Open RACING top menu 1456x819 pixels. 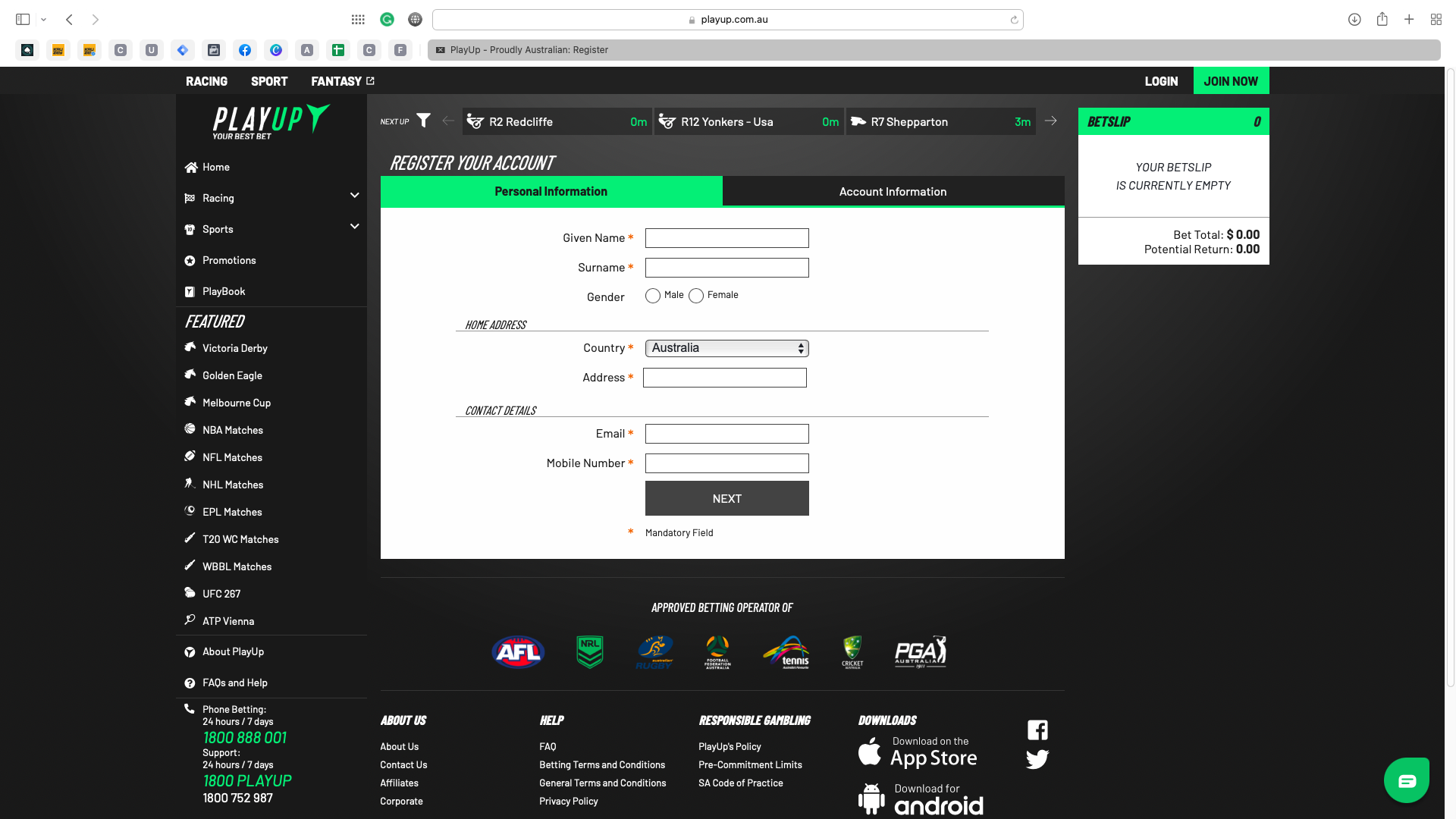tap(206, 81)
